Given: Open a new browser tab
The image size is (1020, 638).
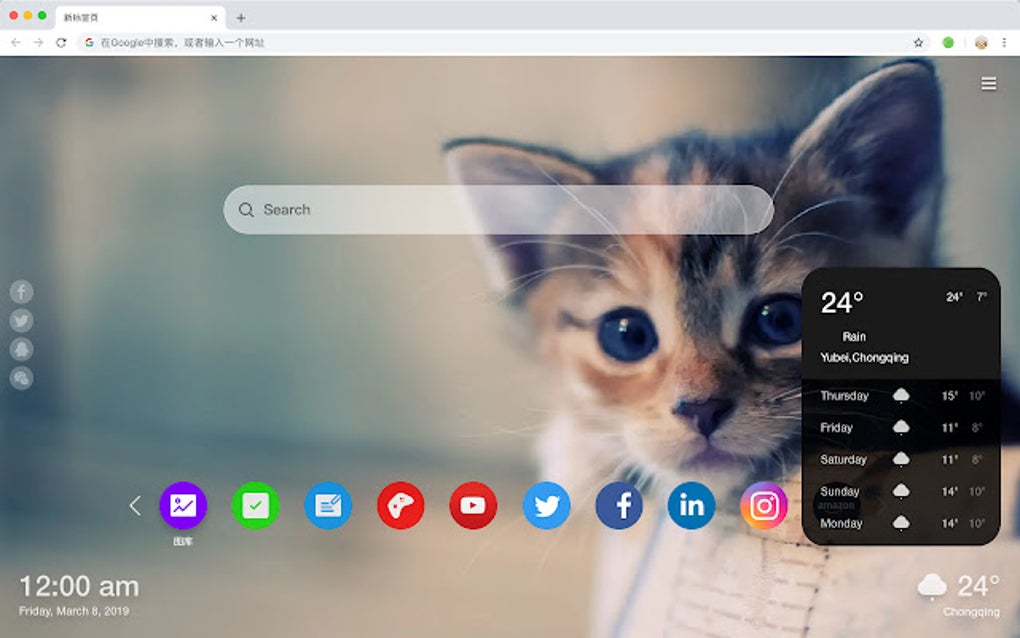Looking at the screenshot, I should coord(240,17).
